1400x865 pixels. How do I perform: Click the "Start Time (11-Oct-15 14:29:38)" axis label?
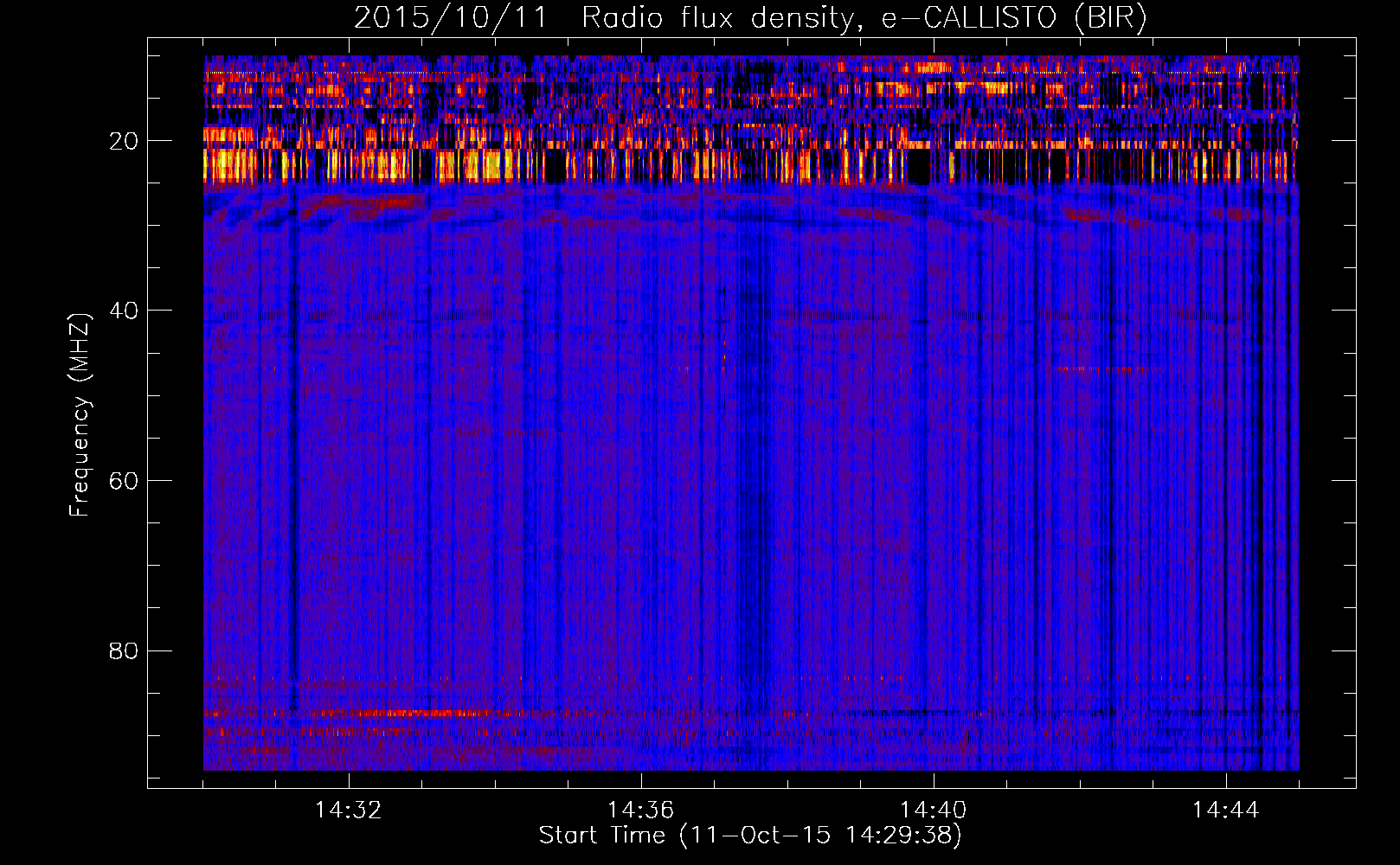(x=750, y=836)
